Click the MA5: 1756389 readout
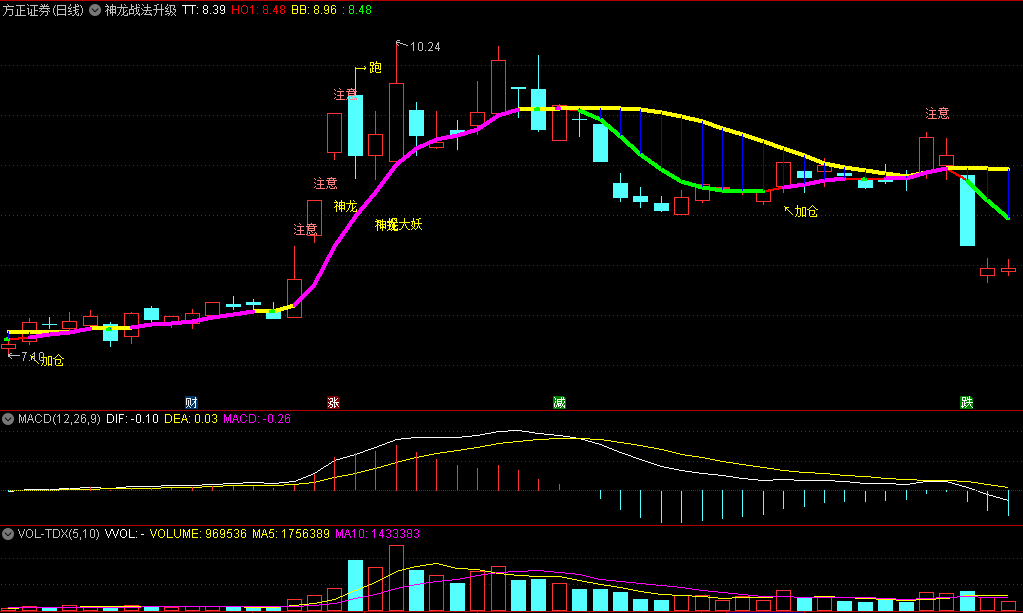The height and width of the screenshot is (613, 1023). [291, 533]
